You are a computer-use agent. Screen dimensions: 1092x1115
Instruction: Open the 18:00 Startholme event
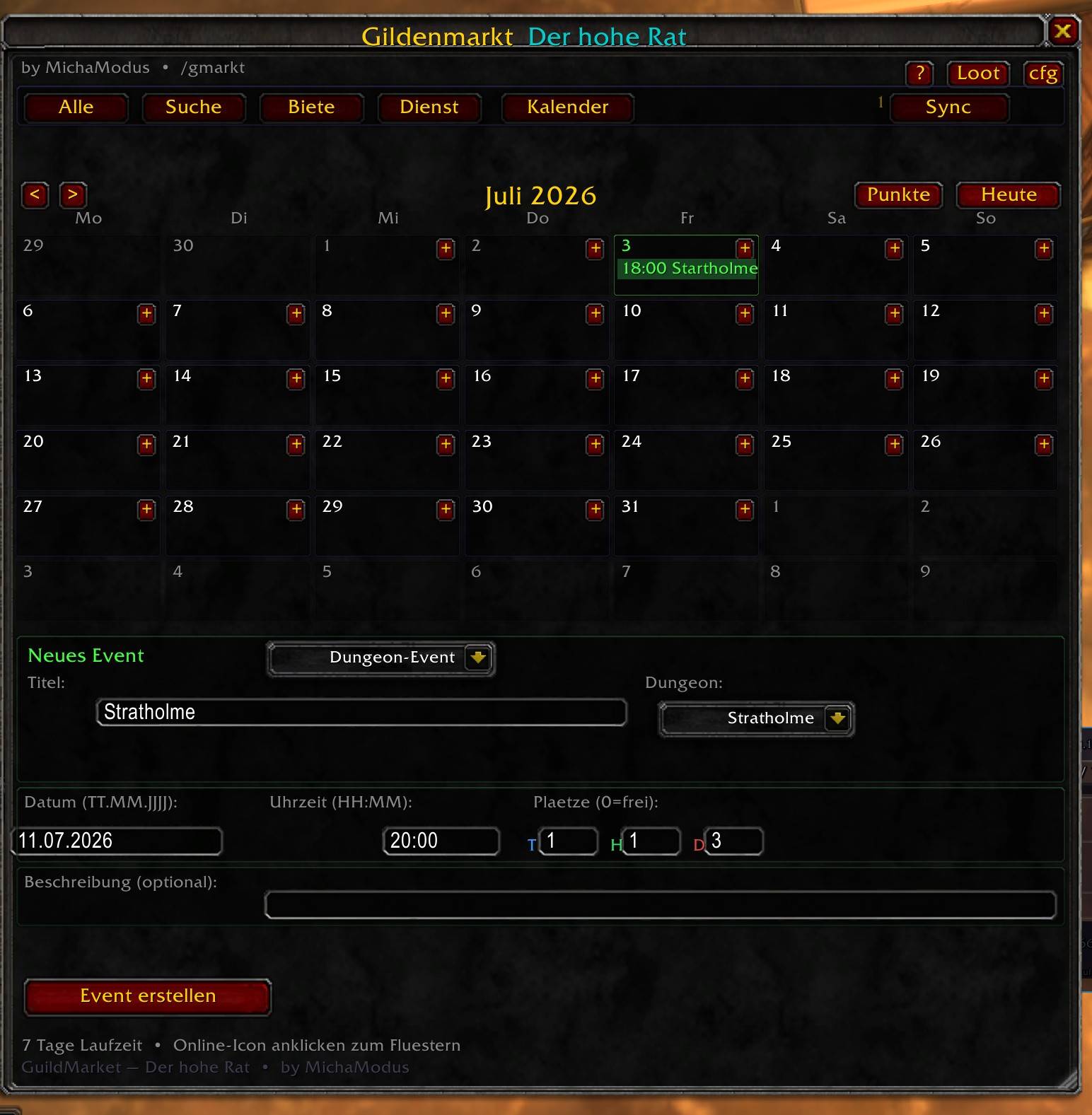(x=689, y=269)
